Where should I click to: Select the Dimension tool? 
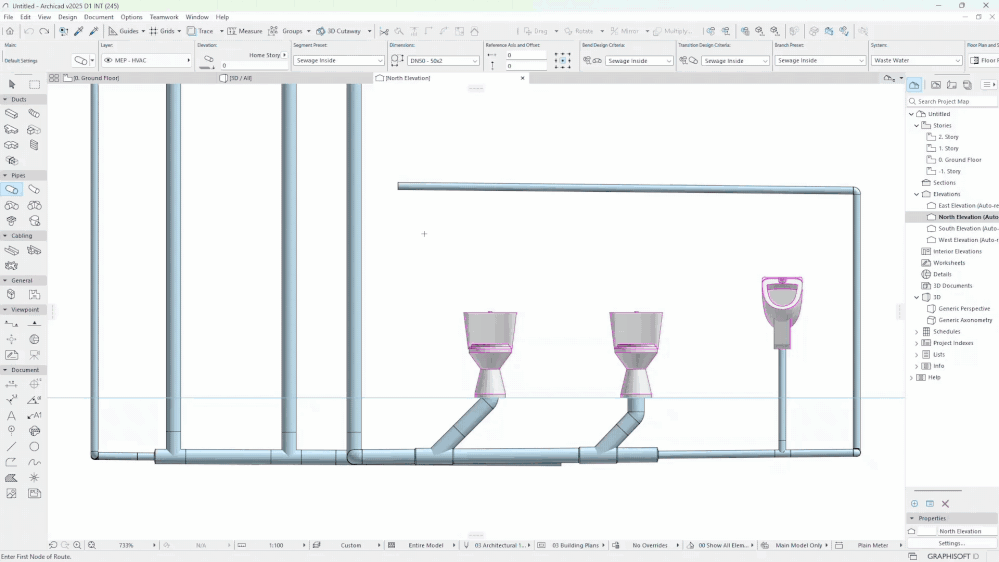(x=11, y=384)
